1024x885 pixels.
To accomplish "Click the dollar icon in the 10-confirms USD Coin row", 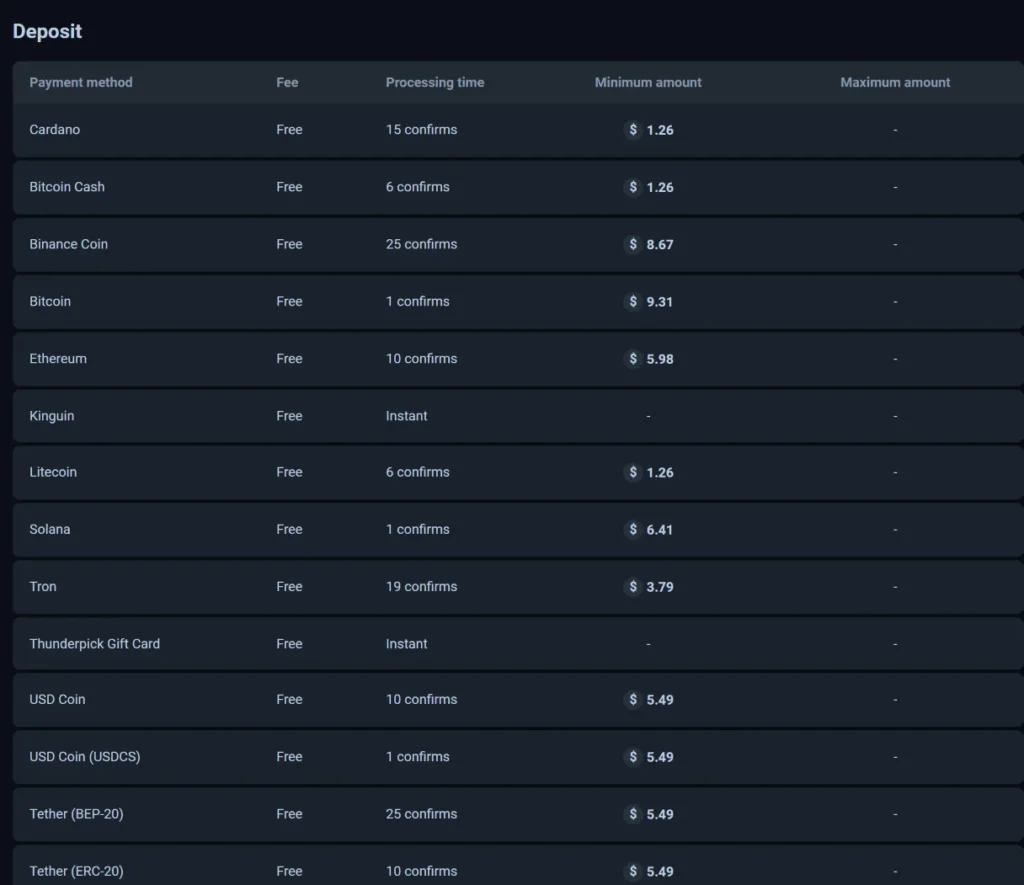I will point(633,700).
